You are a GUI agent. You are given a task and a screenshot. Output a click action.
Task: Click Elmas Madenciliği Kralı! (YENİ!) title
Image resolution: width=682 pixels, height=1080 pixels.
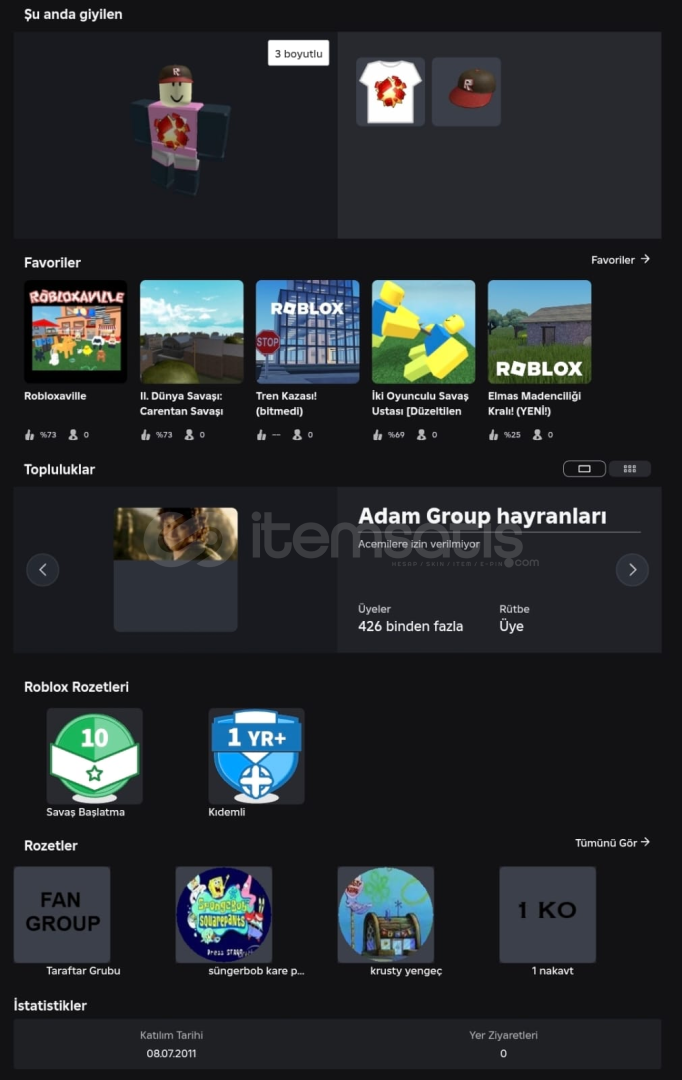(x=535, y=404)
